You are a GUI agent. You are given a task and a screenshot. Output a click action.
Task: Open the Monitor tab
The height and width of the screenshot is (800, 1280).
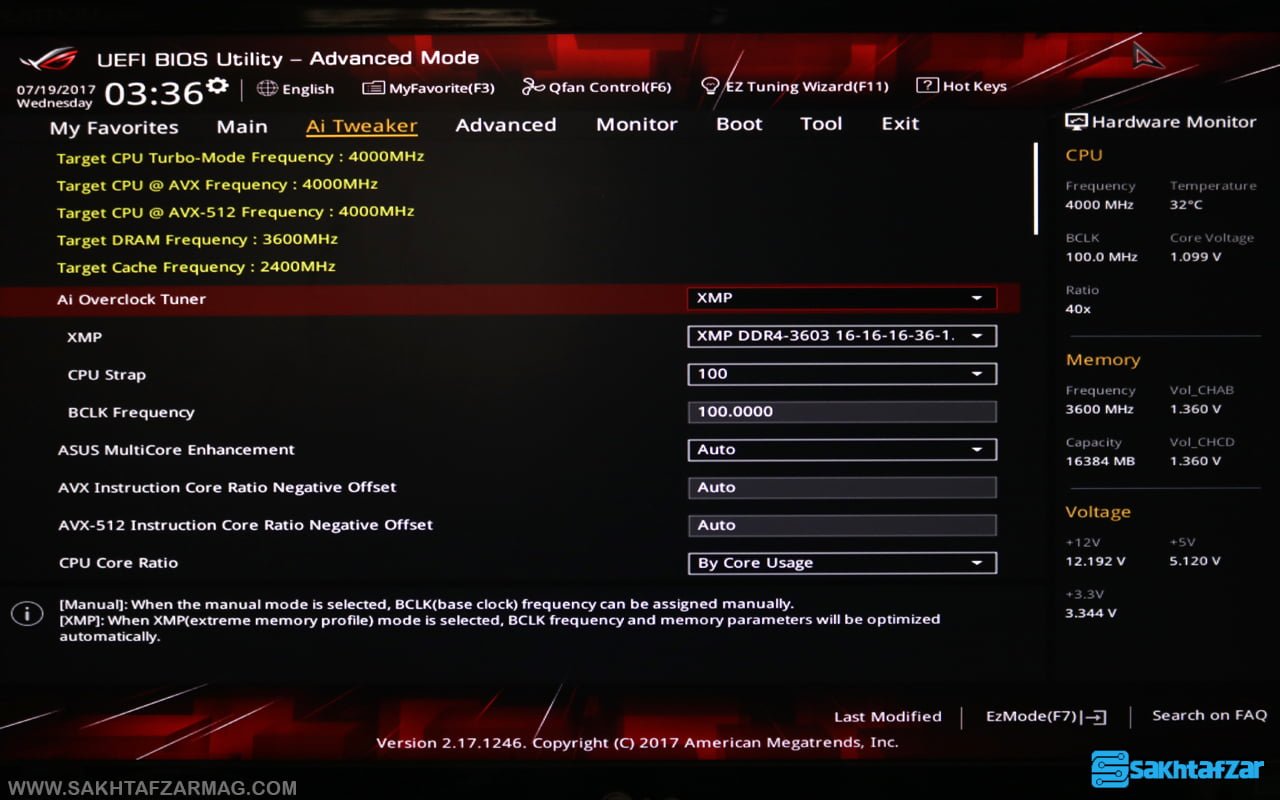[636, 125]
